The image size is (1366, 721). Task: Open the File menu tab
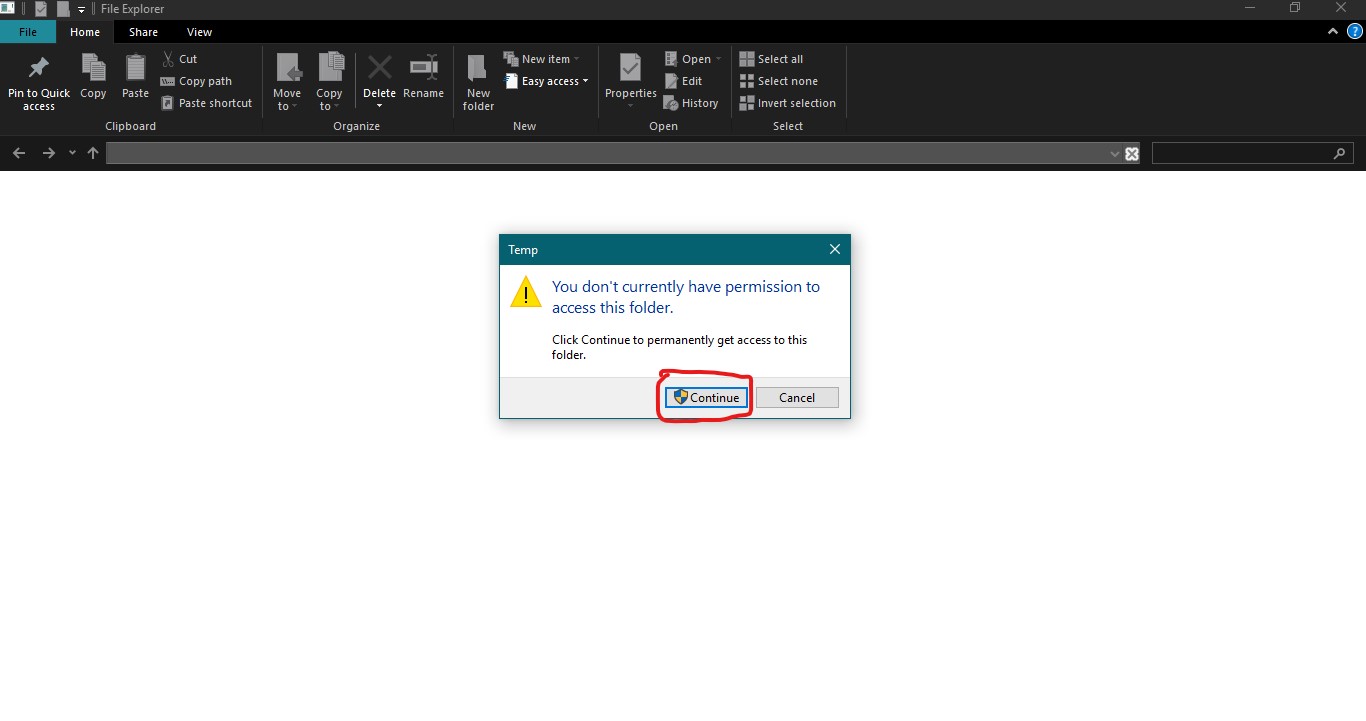(x=28, y=32)
